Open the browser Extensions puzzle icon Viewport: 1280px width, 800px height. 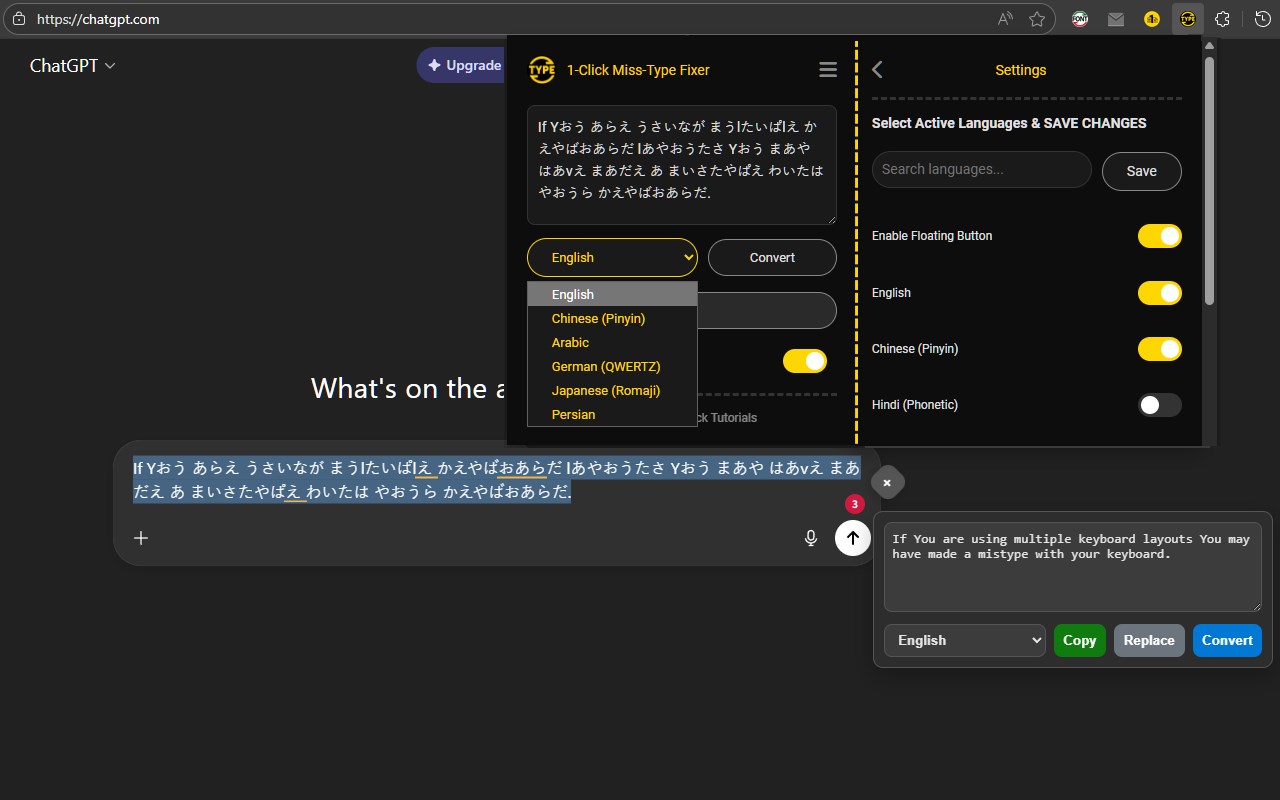1222,19
